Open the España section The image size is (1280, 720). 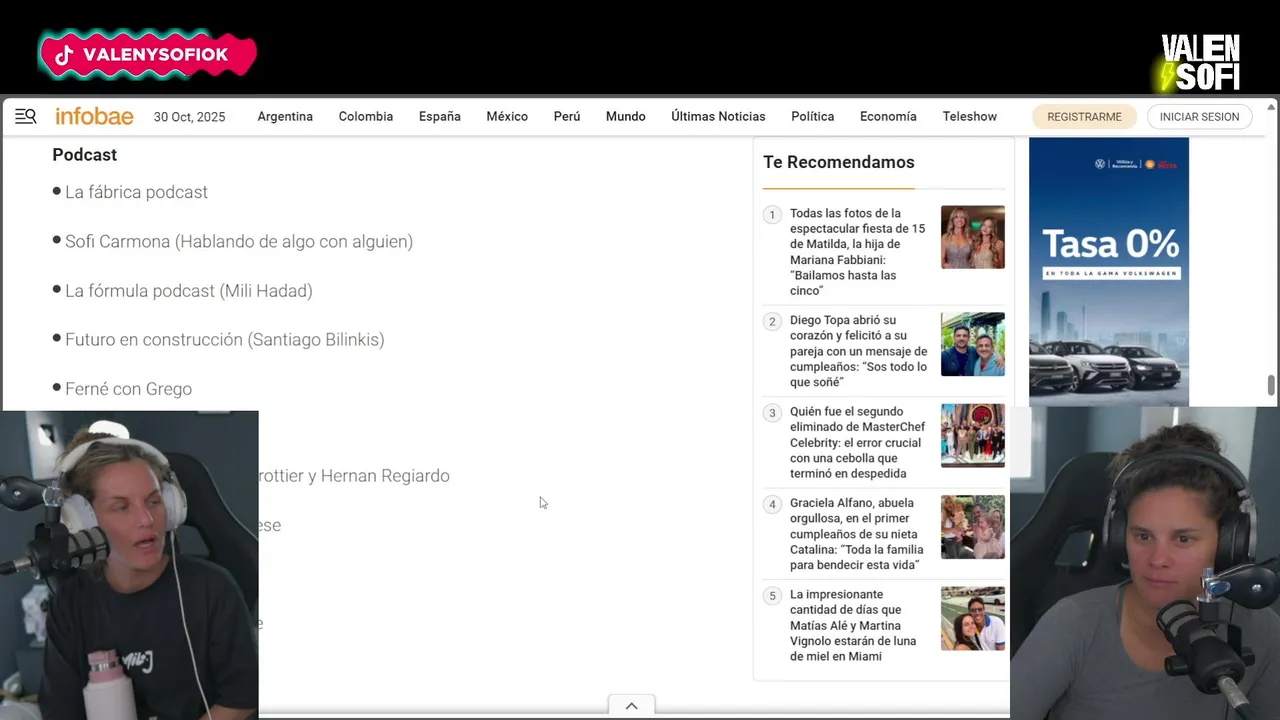pyautogui.click(x=440, y=117)
